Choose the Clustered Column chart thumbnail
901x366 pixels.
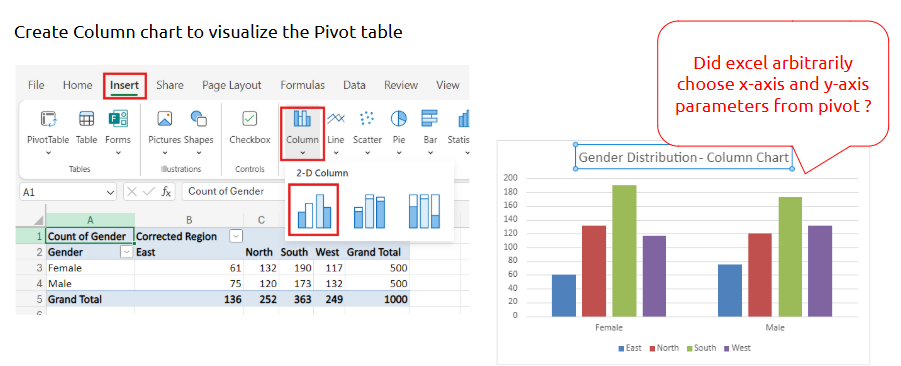(314, 210)
